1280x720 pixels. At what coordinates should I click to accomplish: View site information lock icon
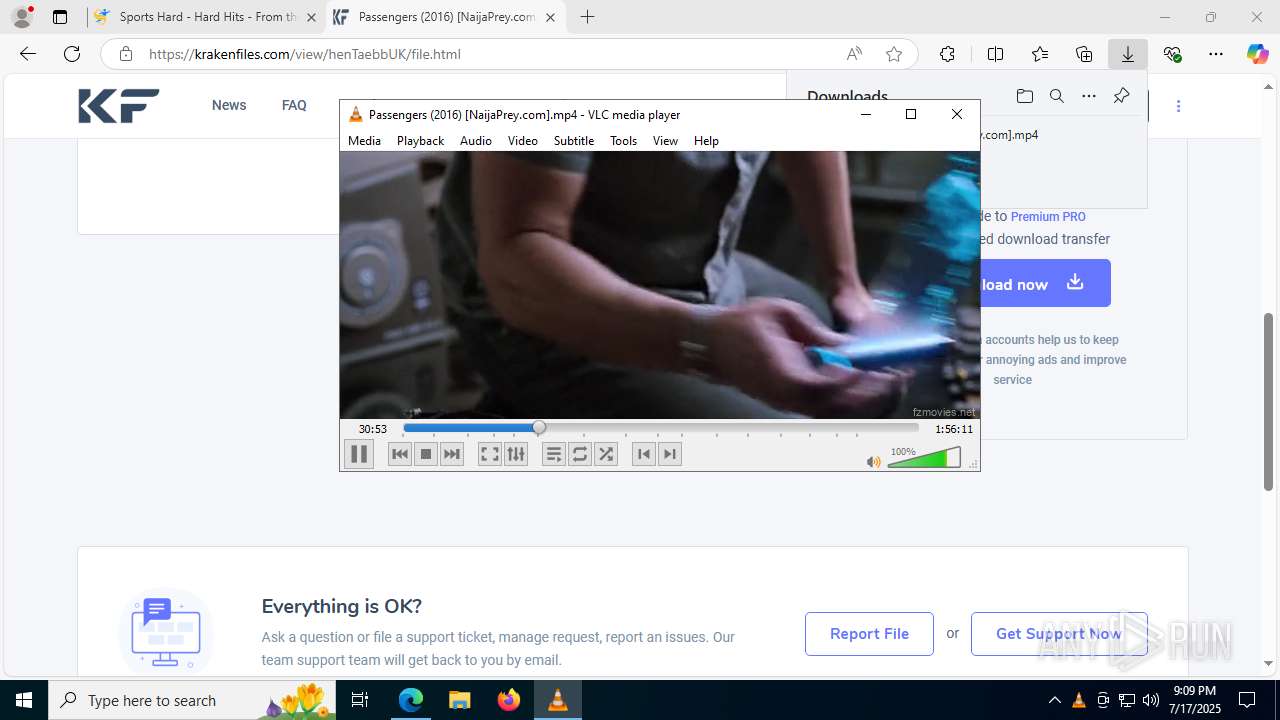point(125,54)
